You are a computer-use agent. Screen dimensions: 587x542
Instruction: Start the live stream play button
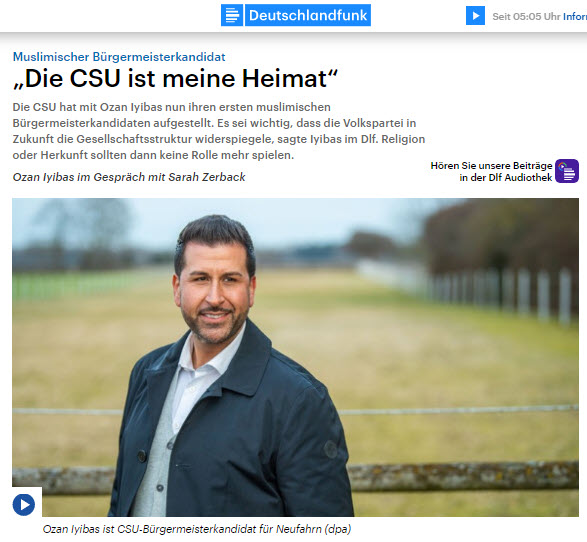coord(475,16)
